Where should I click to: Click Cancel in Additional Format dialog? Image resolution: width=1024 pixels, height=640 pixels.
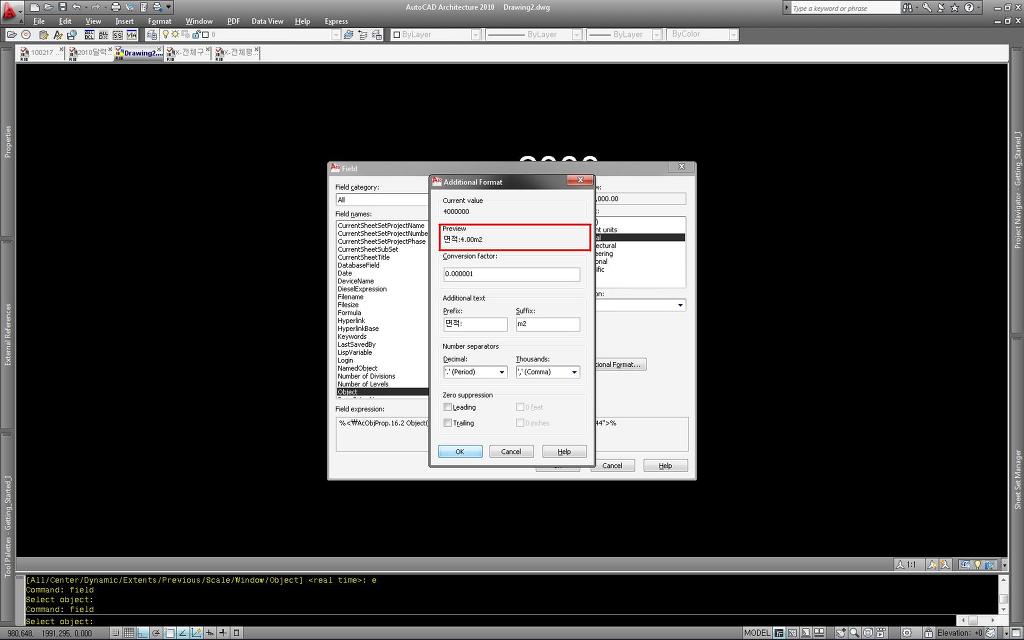[x=511, y=452]
